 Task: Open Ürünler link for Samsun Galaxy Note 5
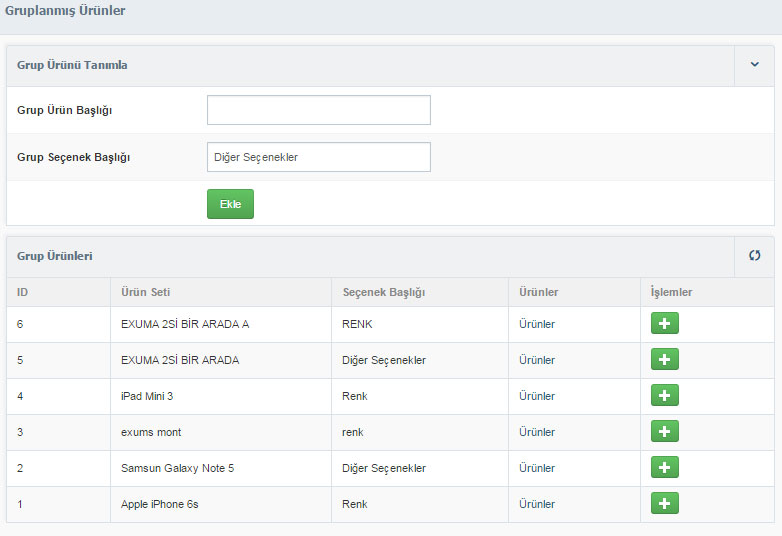[x=537, y=468]
